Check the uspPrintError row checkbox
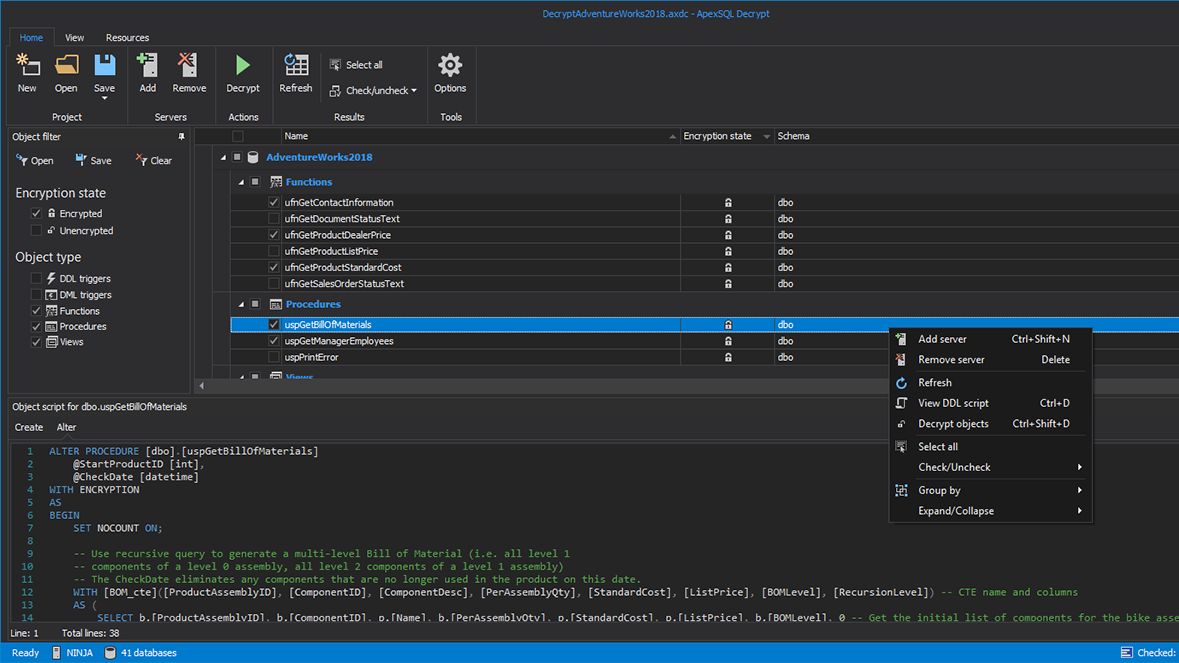Viewport: 1179px width, 663px height. pyautogui.click(x=274, y=357)
